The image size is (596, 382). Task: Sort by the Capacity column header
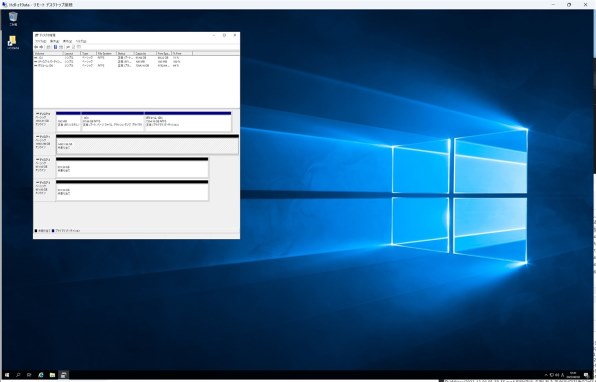click(146, 54)
